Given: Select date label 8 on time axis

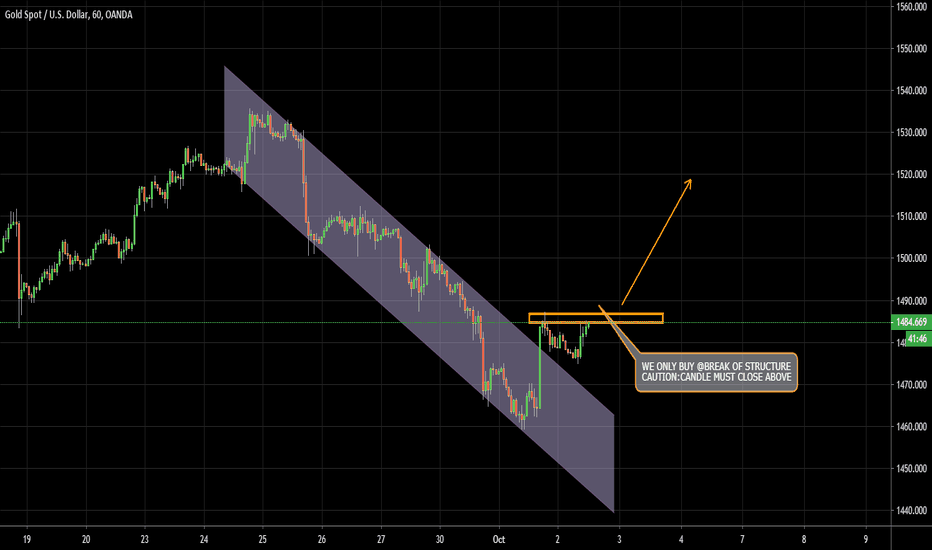Looking at the screenshot, I should point(804,540).
